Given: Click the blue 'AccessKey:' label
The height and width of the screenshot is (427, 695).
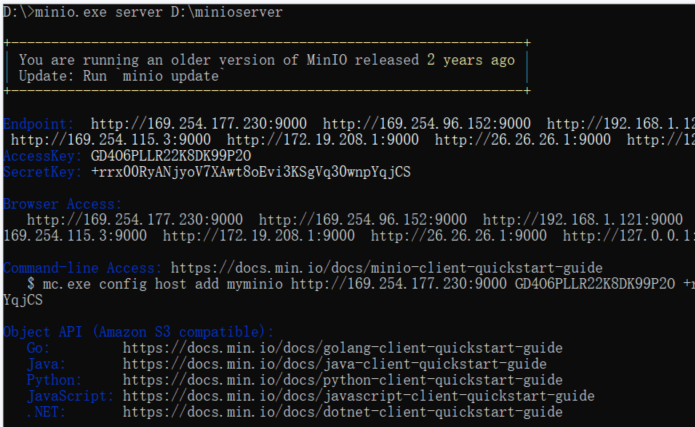Looking at the screenshot, I should [x=42, y=156].
